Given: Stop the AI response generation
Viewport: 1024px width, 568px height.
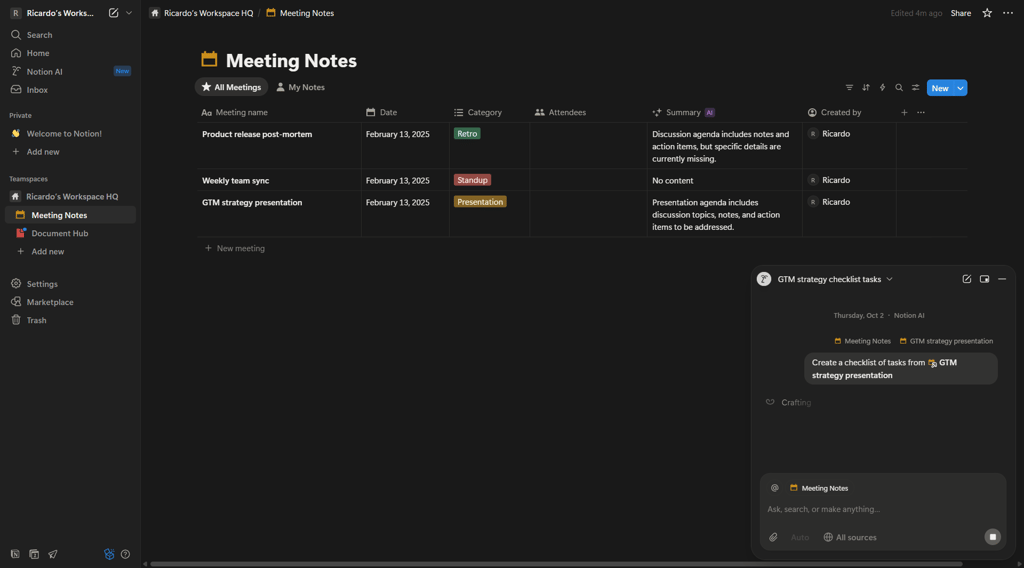Looking at the screenshot, I should point(993,537).
